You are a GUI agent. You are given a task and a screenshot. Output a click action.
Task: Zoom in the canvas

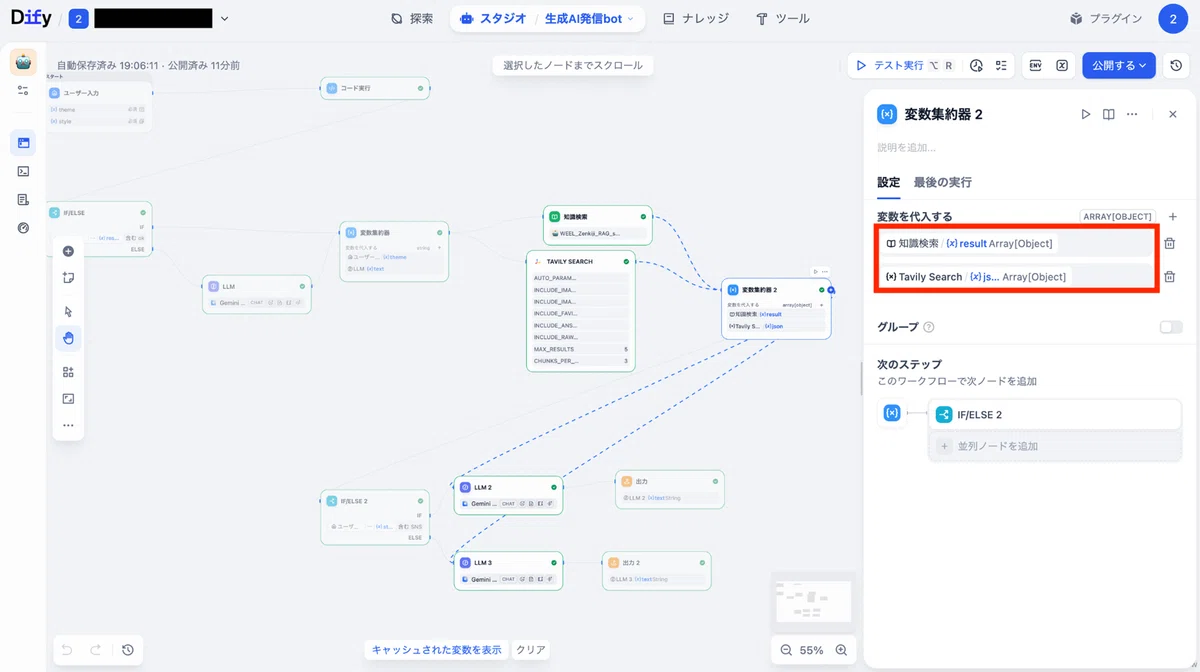tap(841, 650)
